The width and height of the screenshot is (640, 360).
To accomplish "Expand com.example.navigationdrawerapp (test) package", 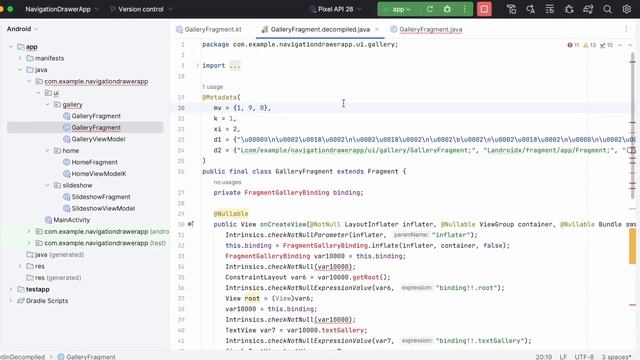I will click(x=29, y=243).
